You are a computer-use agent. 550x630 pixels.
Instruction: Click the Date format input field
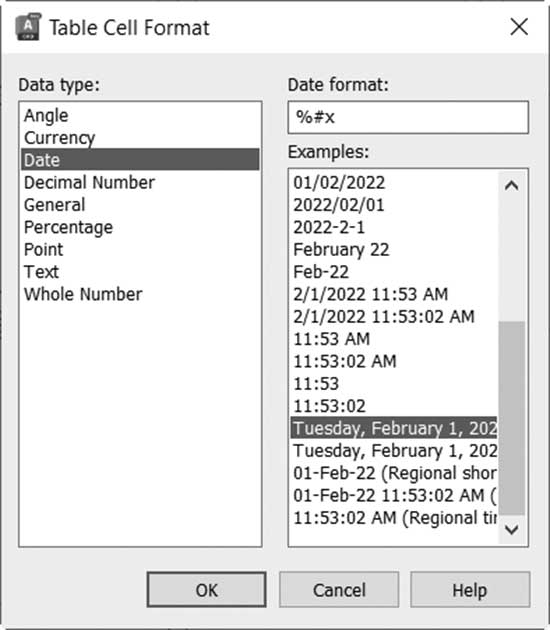(408, 117)
